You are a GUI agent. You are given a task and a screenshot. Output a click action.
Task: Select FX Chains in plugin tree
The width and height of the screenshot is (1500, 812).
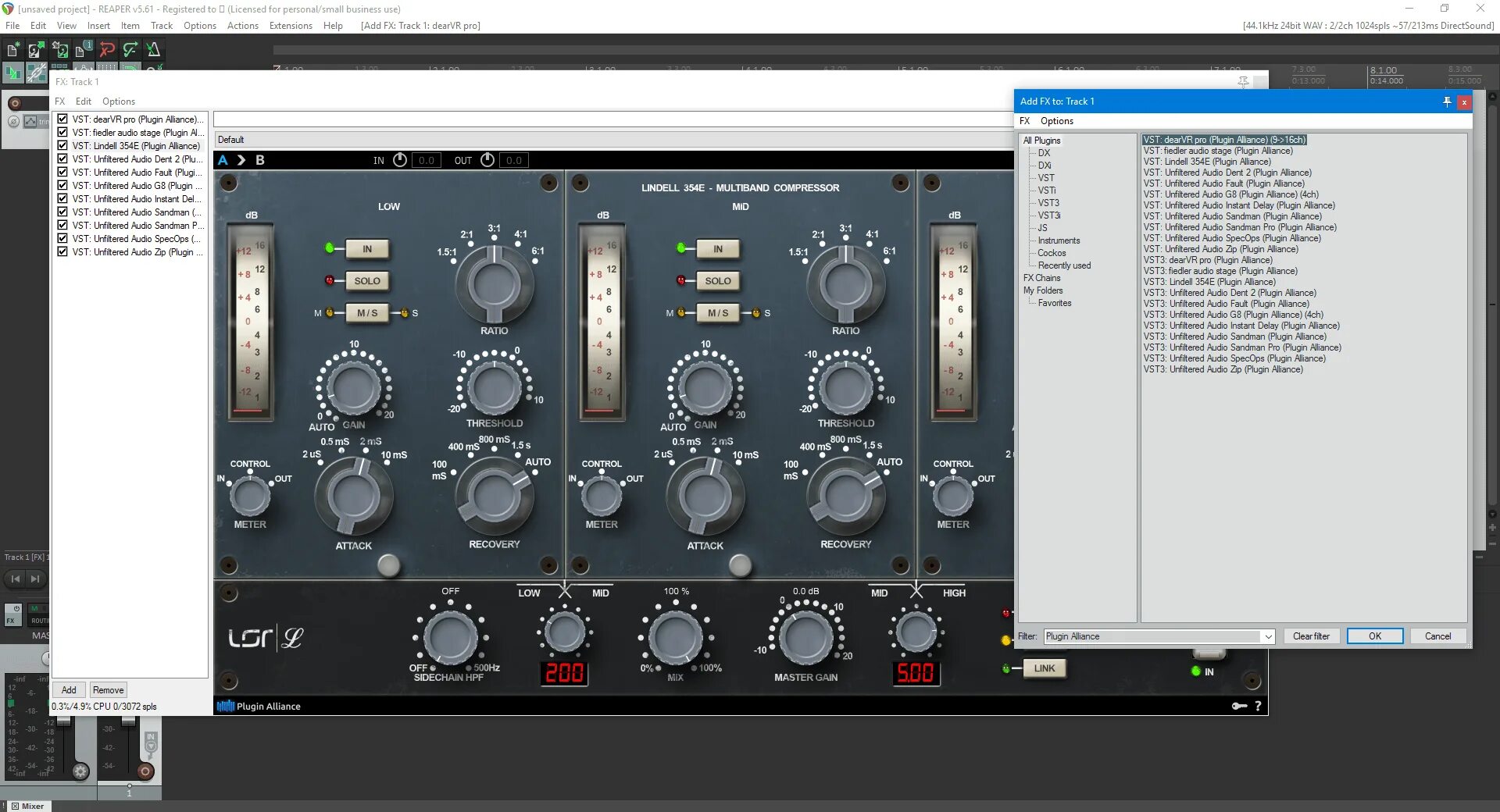pos(1042,278)
